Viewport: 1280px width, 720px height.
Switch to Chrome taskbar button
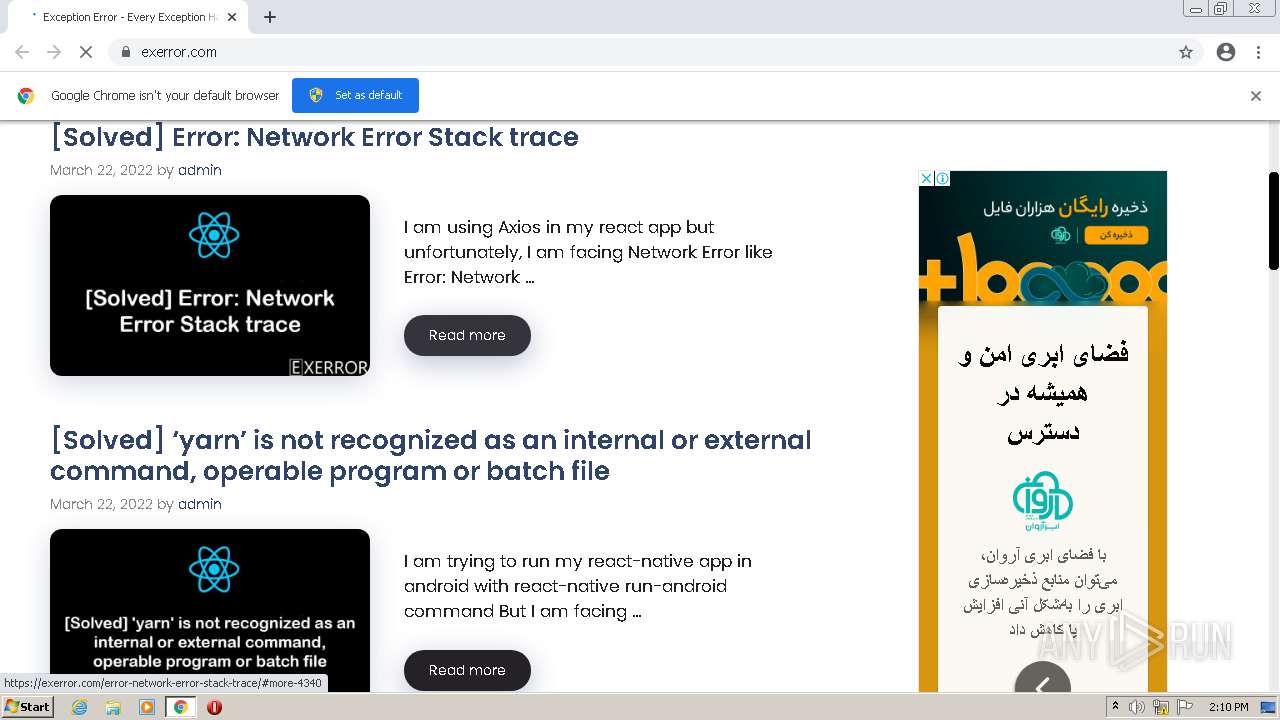(180, 707)
